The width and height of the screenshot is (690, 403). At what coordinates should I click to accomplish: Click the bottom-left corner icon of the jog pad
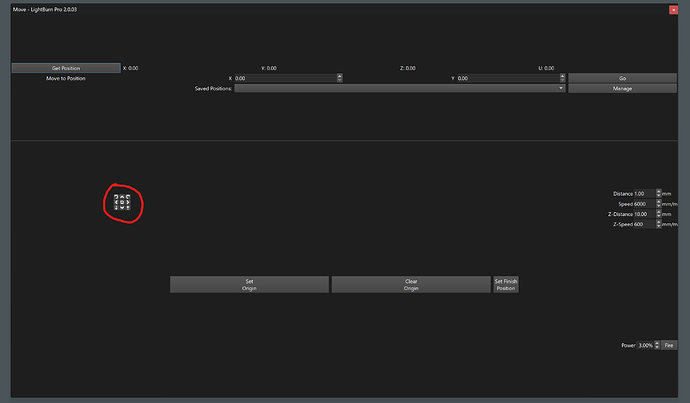point(116,208)
